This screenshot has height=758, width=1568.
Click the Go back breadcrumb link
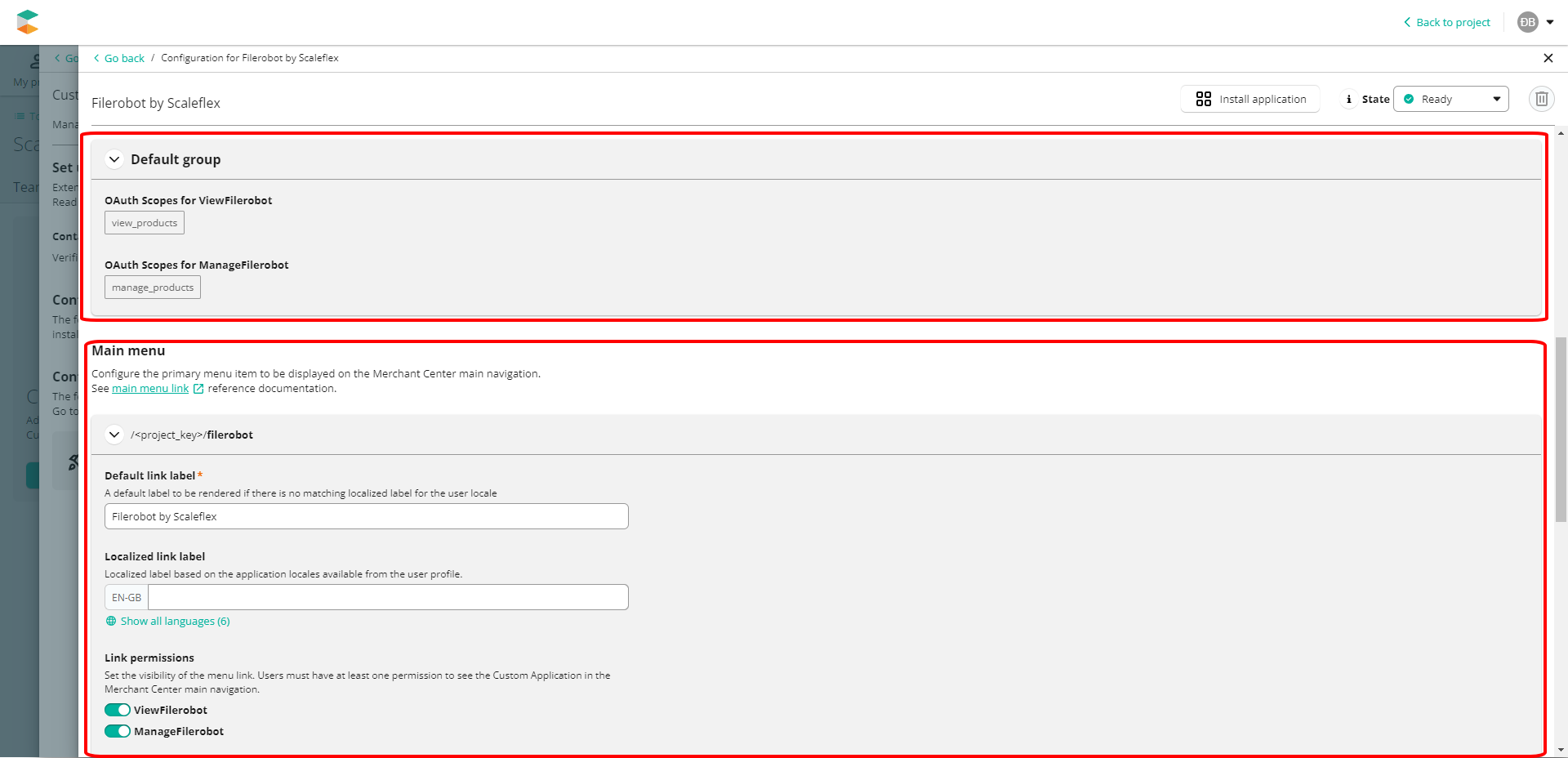click(119, 58)
